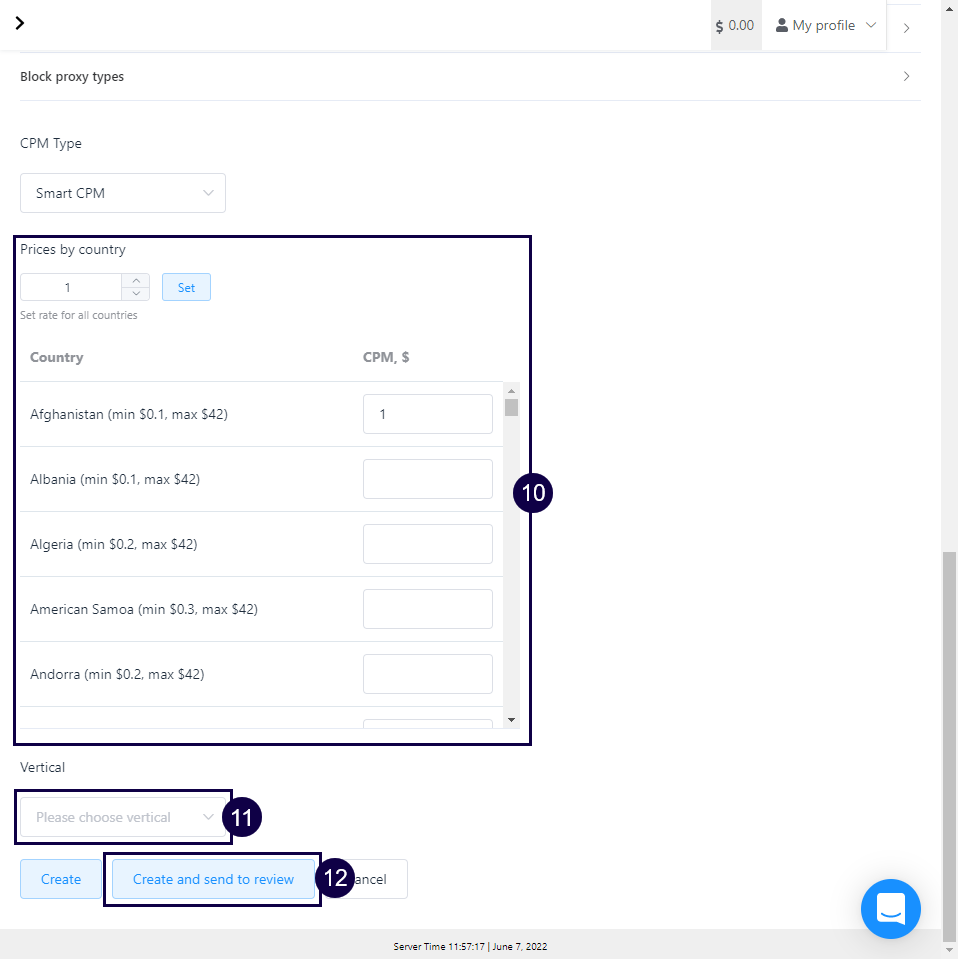
Task: Increase the all-countries rate with up arrow
Action: point(136,281)
